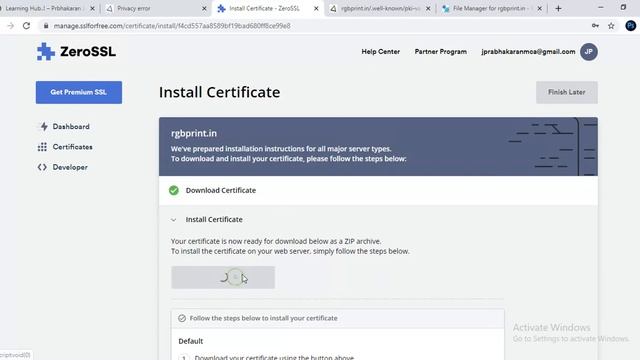Screen dimensions: 640x360
Task: Close the rgbprint.in well-known tab
Action: point(428,8)
